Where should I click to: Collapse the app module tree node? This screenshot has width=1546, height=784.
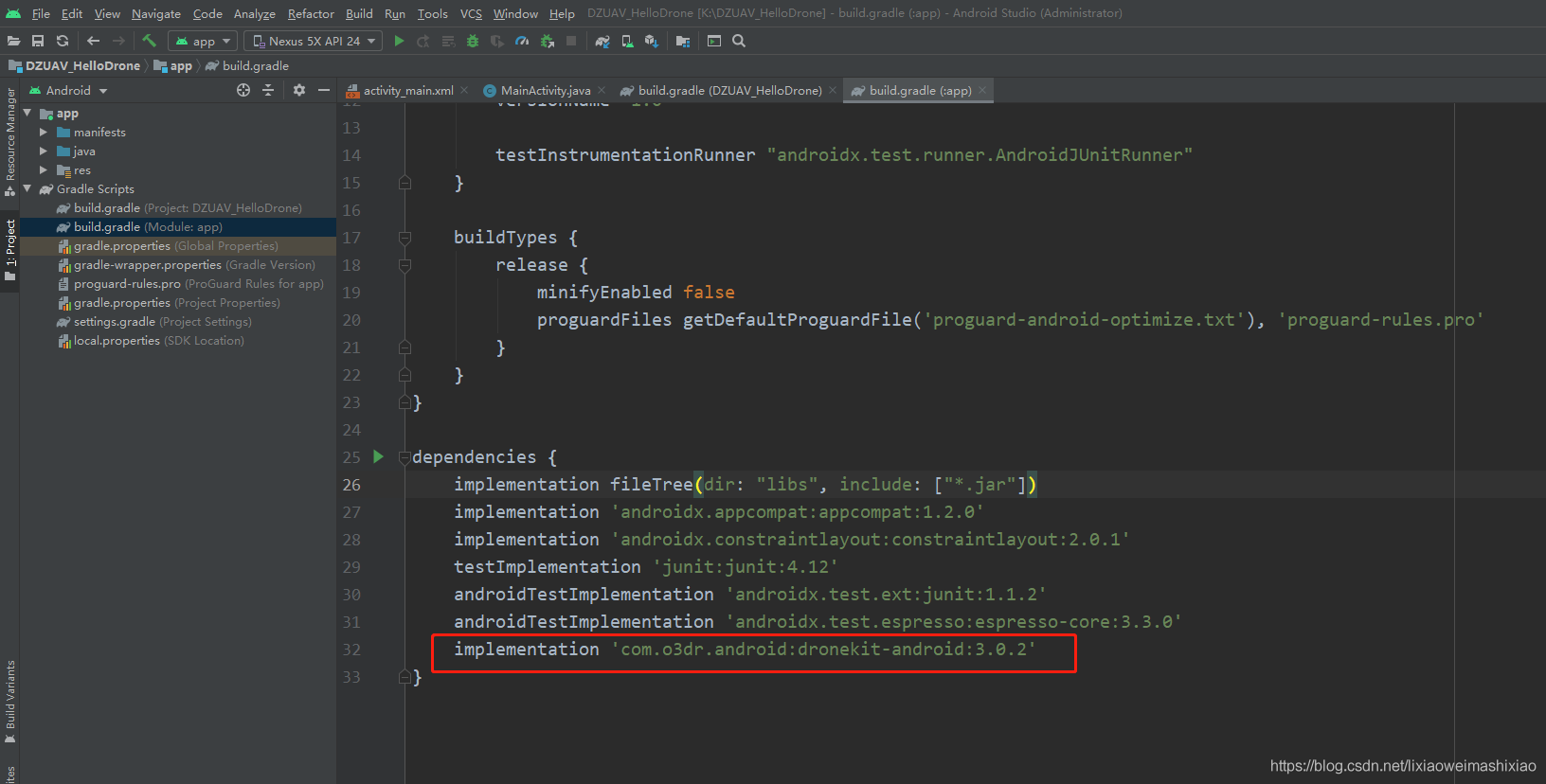27,113
